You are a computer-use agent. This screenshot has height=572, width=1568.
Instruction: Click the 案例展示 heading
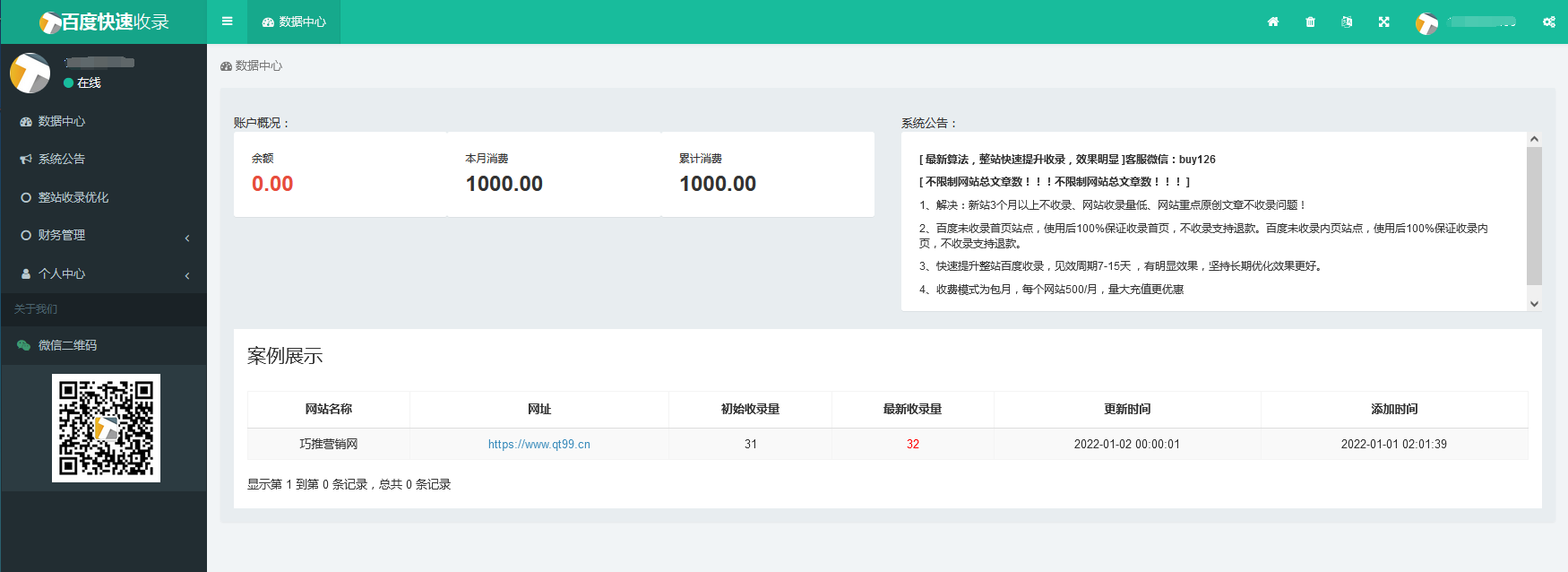[285, 356]
